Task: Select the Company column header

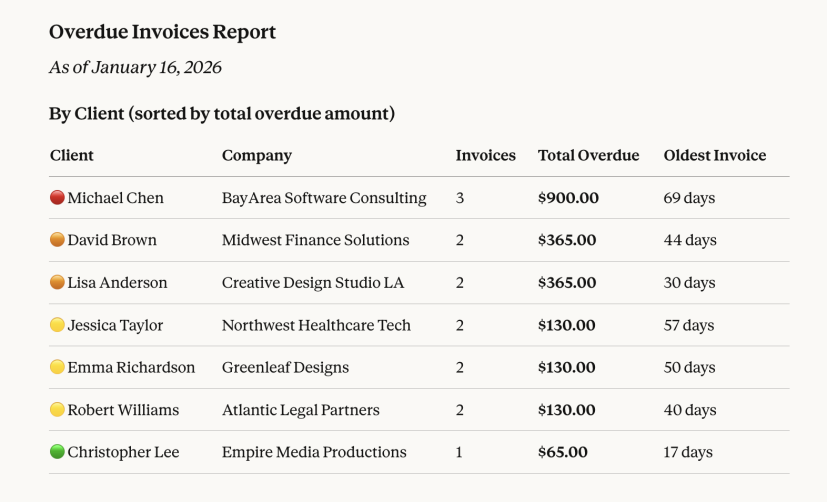Action: [257, 155]
